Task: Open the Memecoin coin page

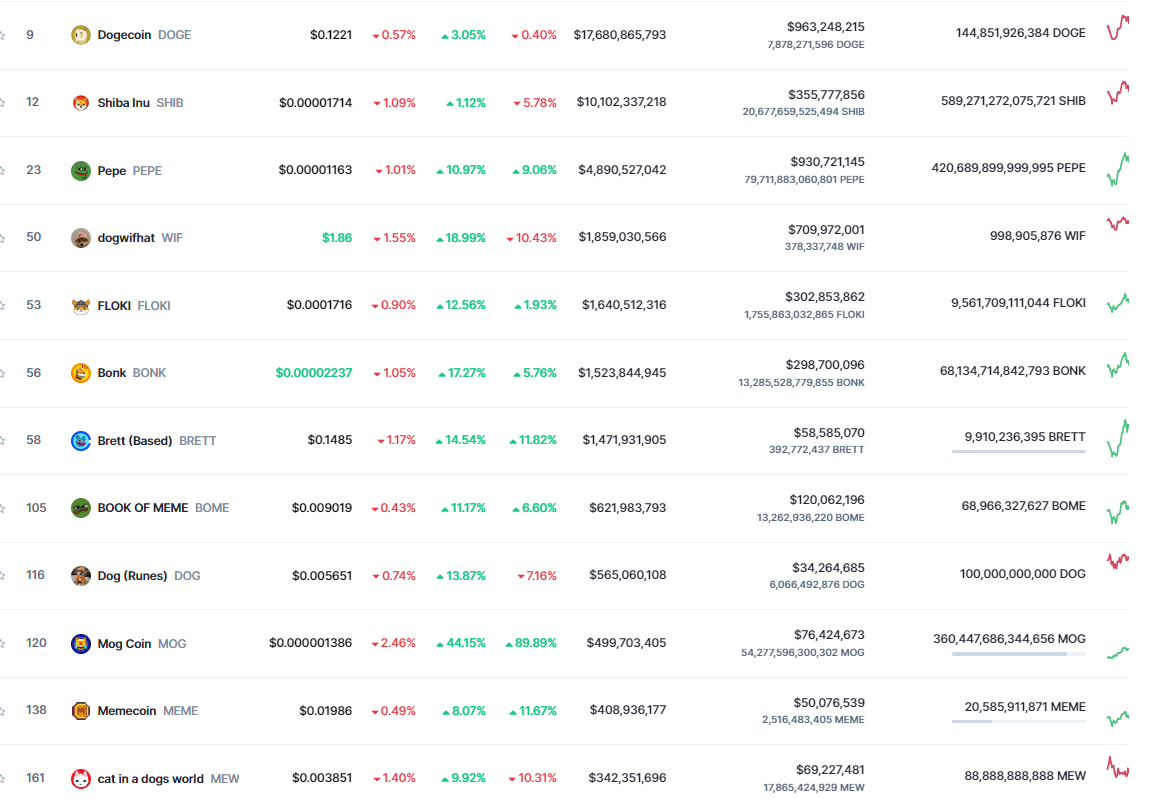Action: click(126, 711)
